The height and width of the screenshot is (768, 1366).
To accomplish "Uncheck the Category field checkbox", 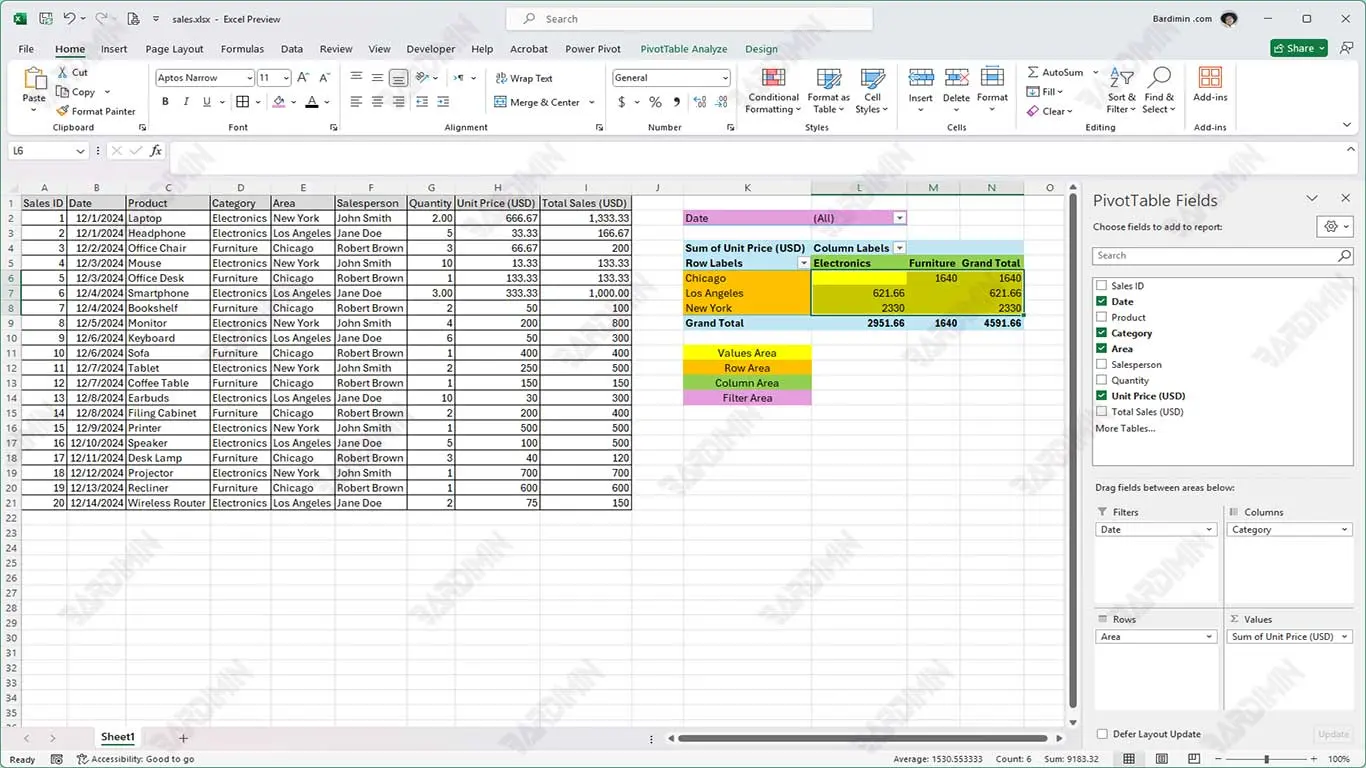I will (x=1102, y=333).
